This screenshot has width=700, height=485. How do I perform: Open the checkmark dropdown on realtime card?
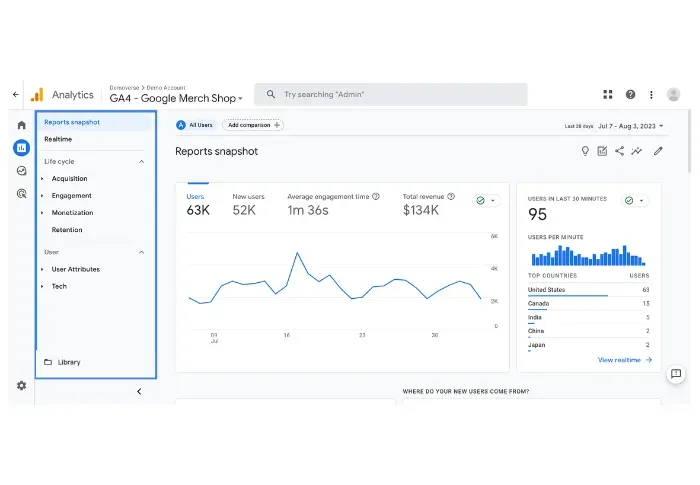(635, 201)
